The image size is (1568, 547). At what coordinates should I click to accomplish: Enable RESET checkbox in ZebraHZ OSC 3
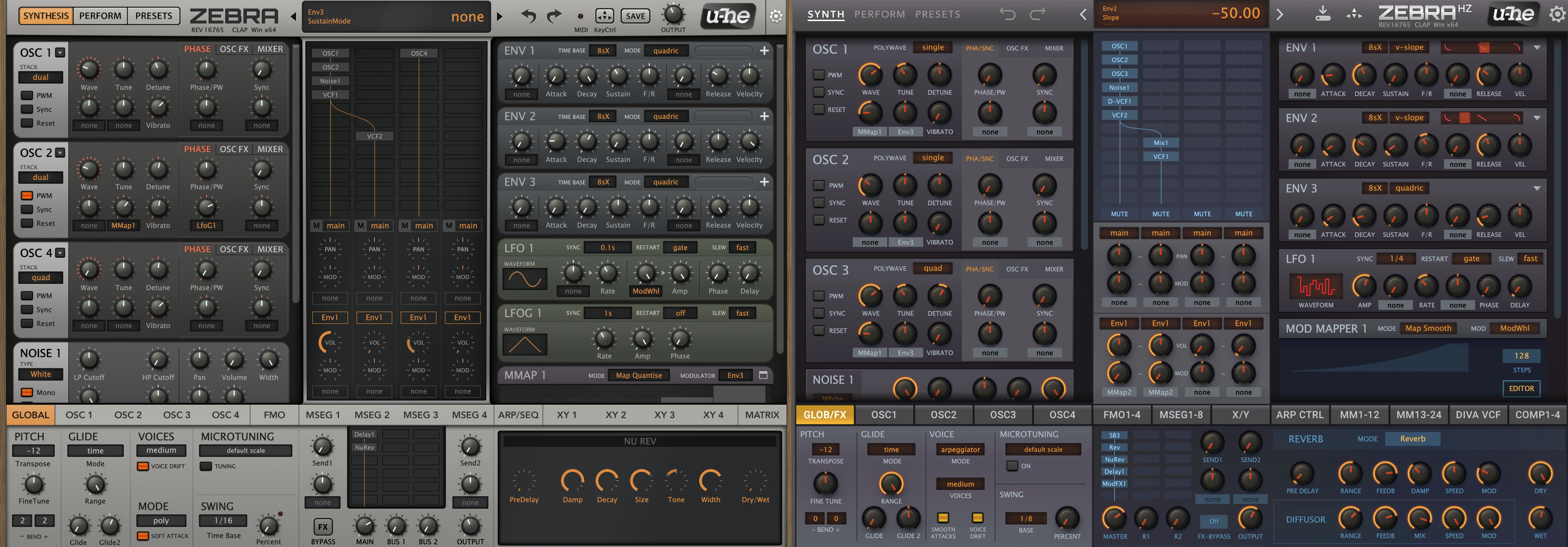tap(819, 330)
